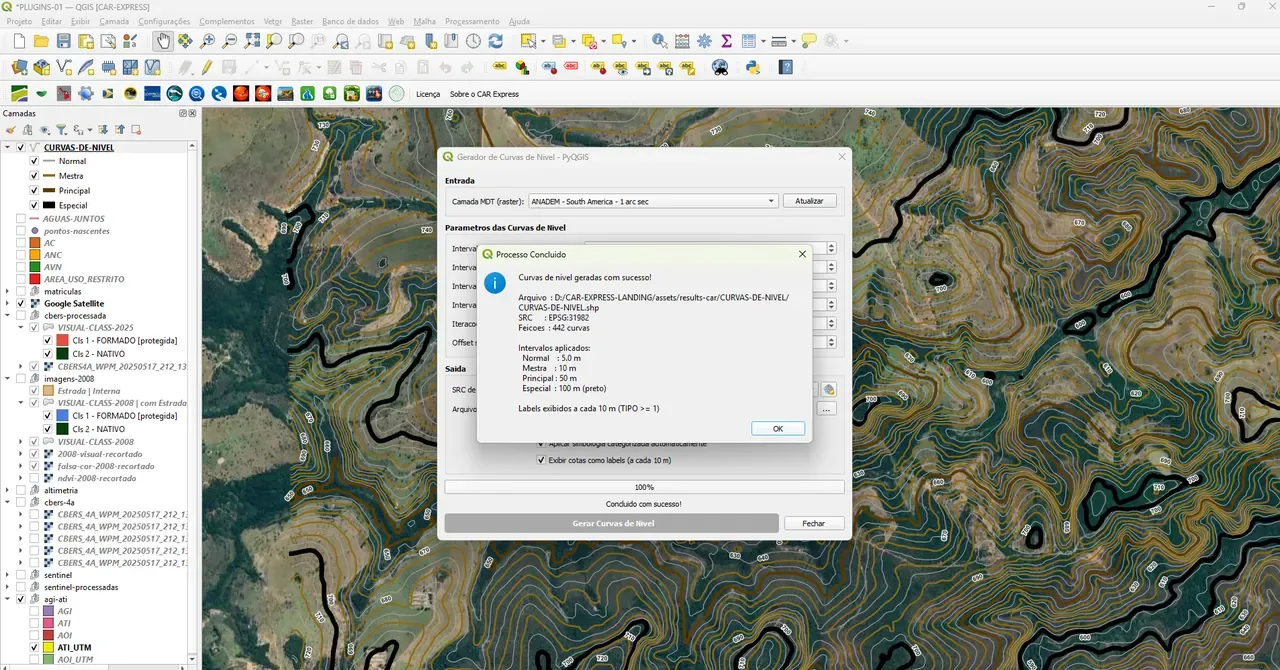Select the Pan Map hand tool

(162, 41)
